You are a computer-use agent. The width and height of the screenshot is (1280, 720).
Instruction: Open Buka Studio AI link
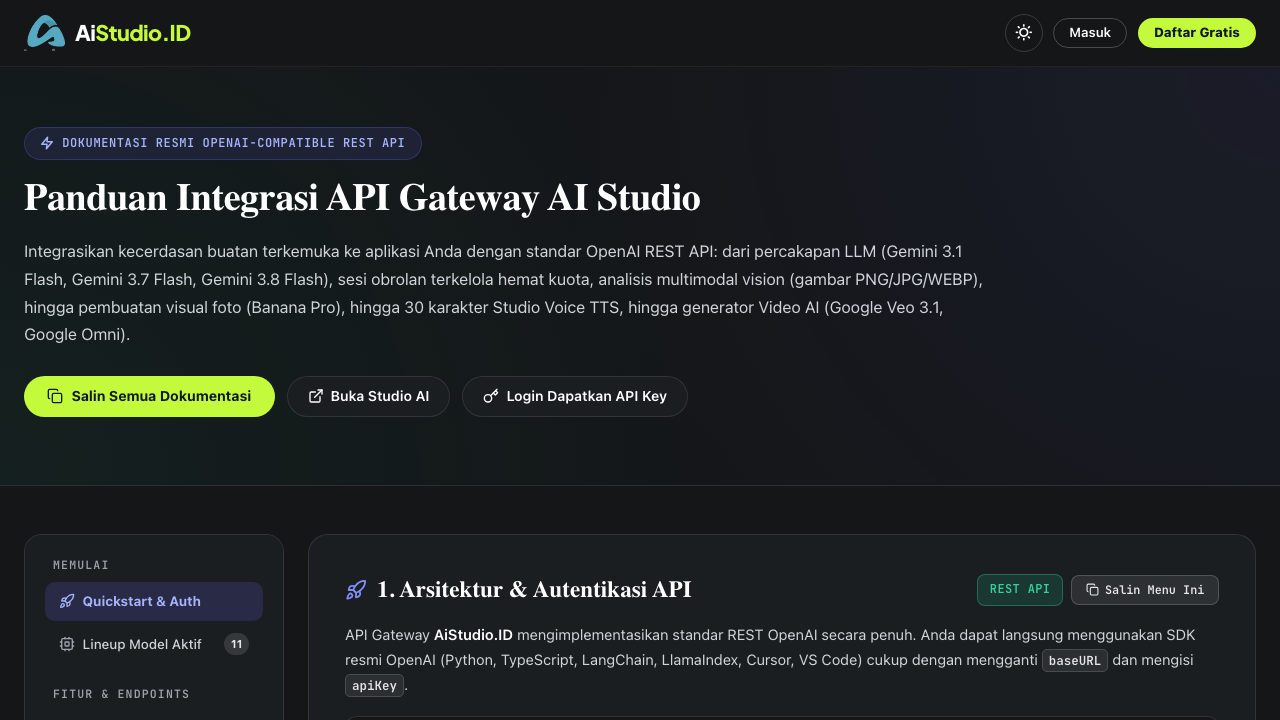[368, 396]
